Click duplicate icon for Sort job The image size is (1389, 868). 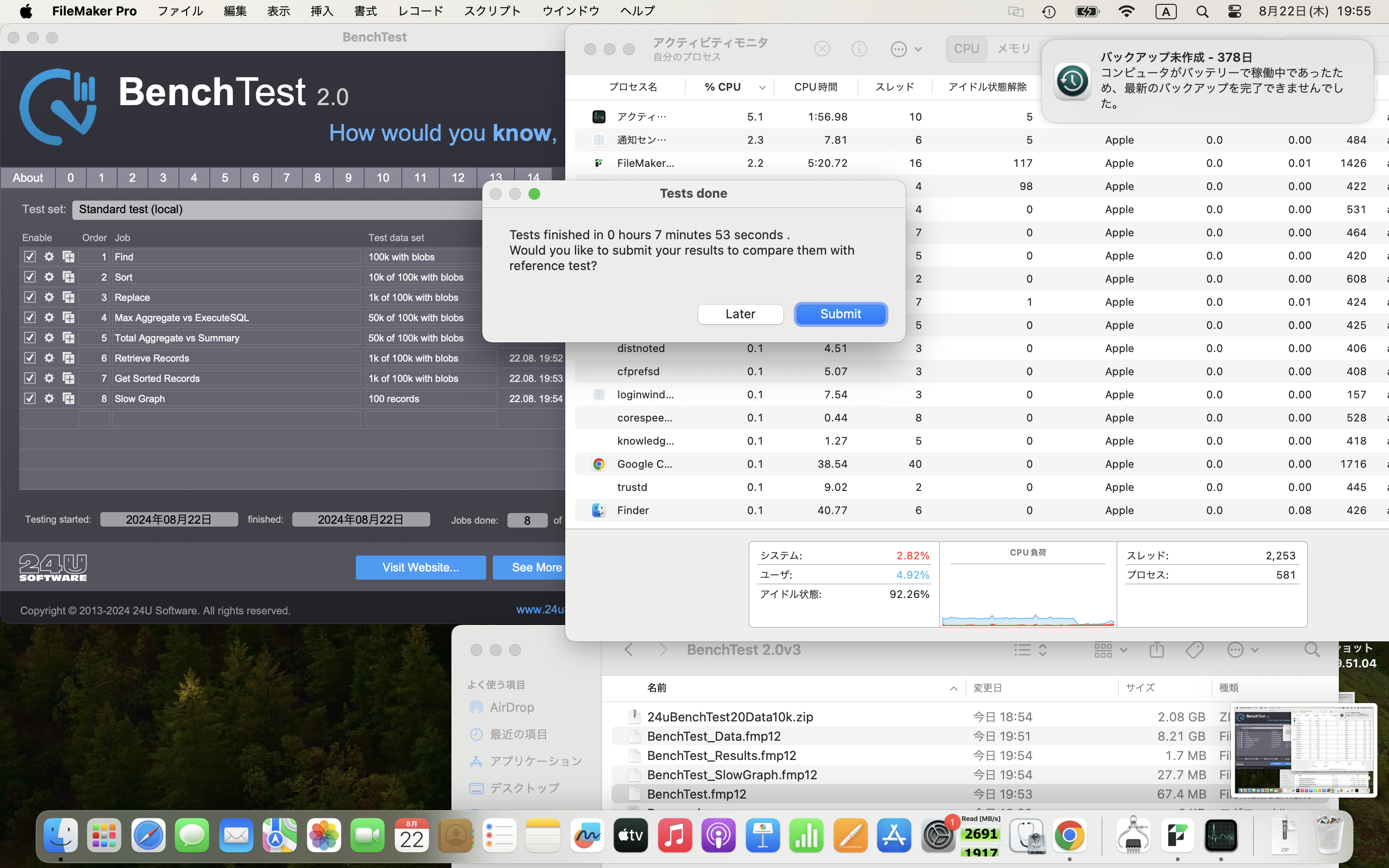point(68,277)
